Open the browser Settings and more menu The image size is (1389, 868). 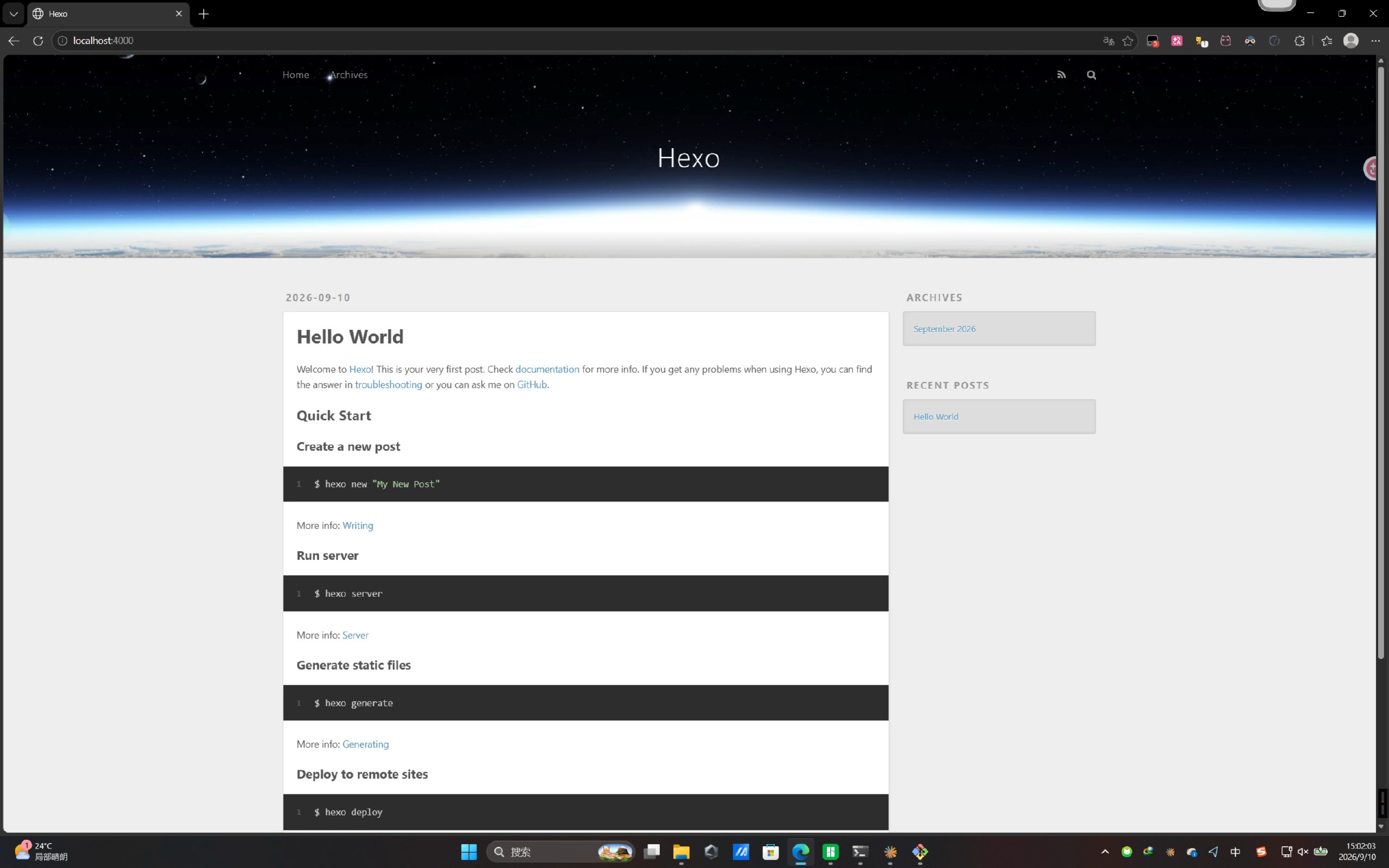point(1375,41)
